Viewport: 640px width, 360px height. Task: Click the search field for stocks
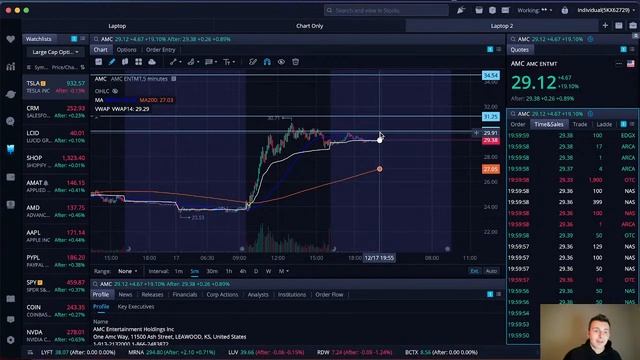coord(386,10)
